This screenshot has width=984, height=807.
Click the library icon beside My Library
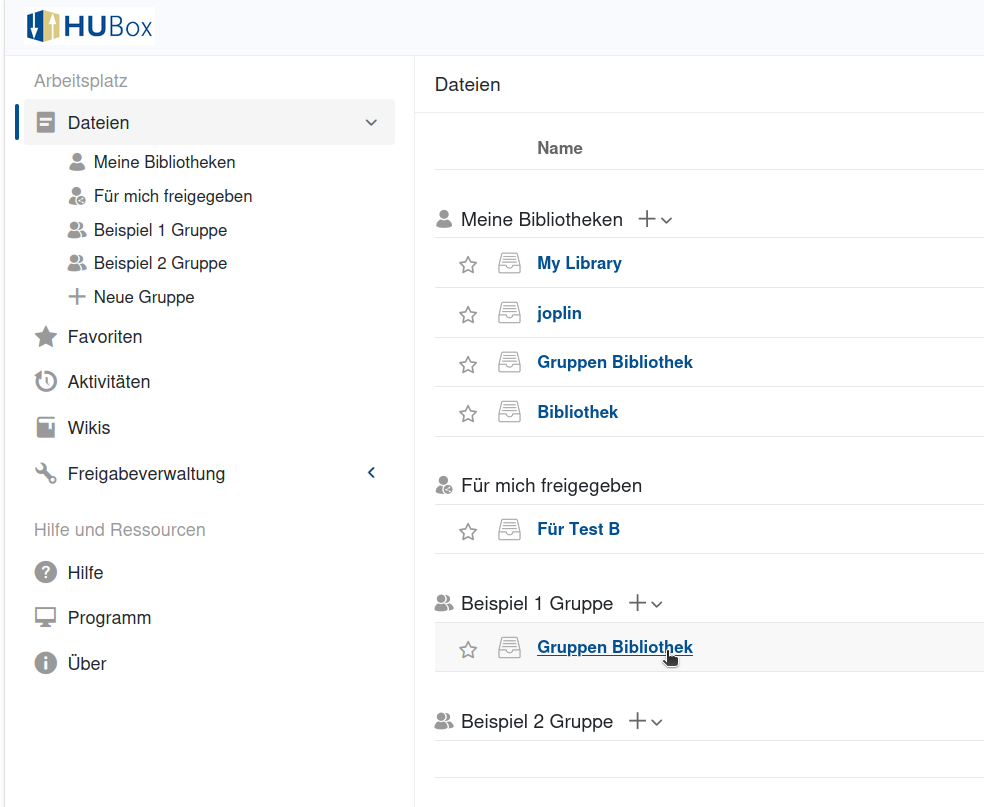coord(510,263)
